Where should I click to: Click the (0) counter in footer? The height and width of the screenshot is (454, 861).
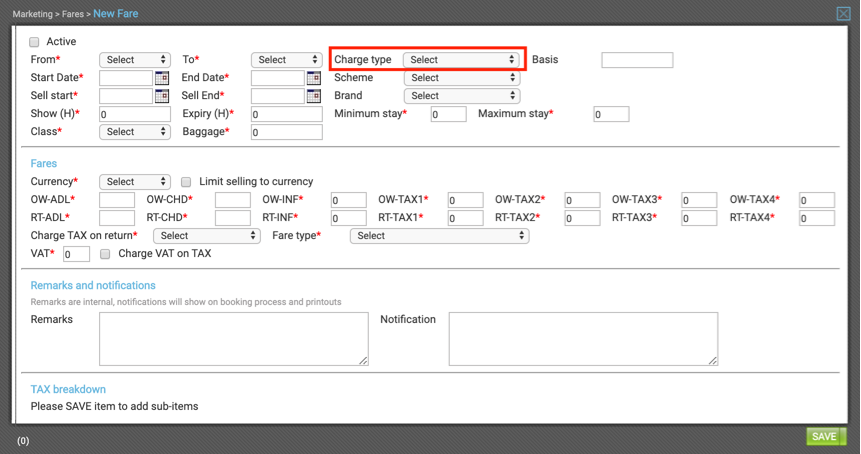point(23,441)
